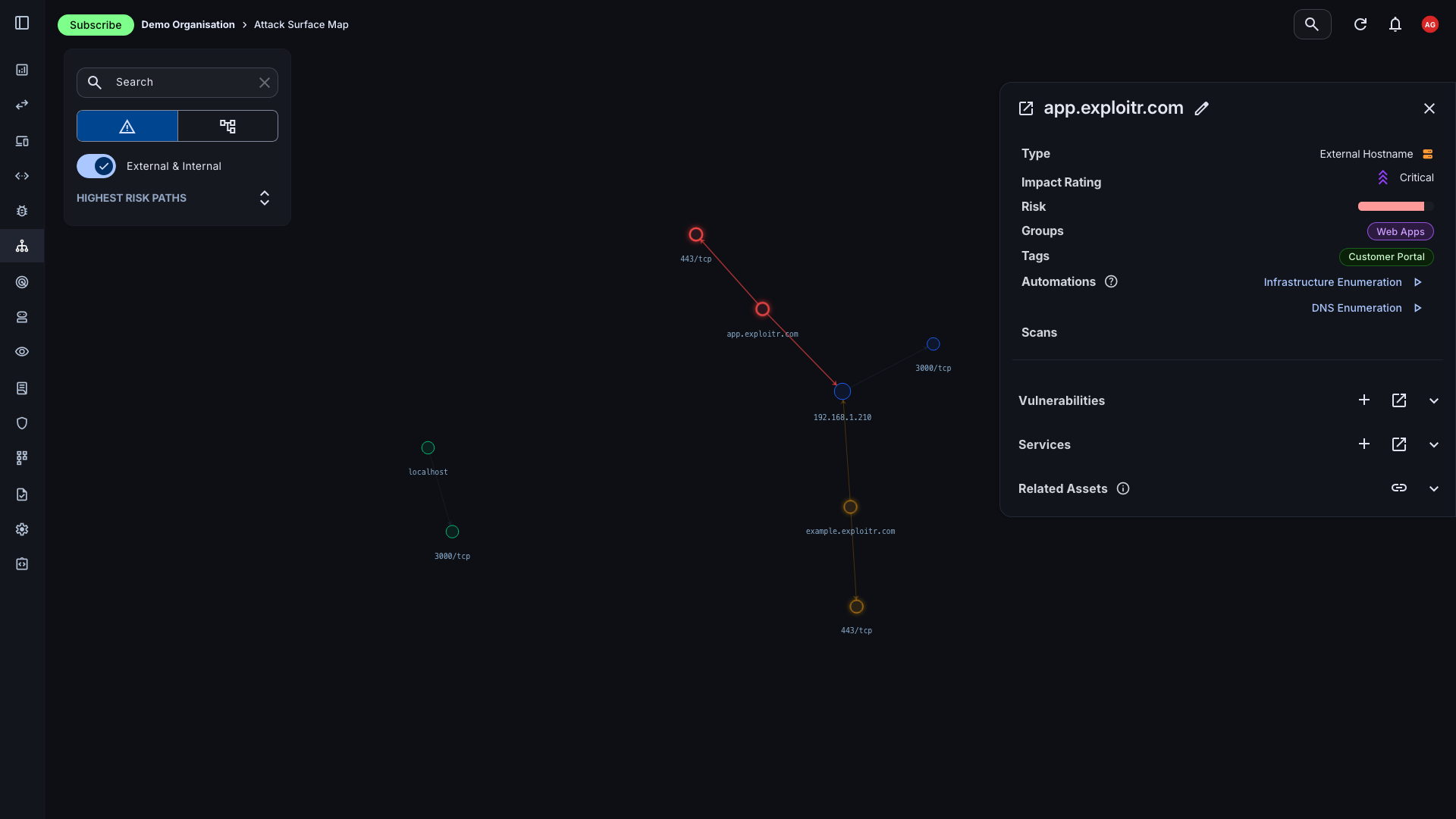This screenshot has width=1456, height=819.
Task: Add a service with the plus icon
Action: (1364, 444)
